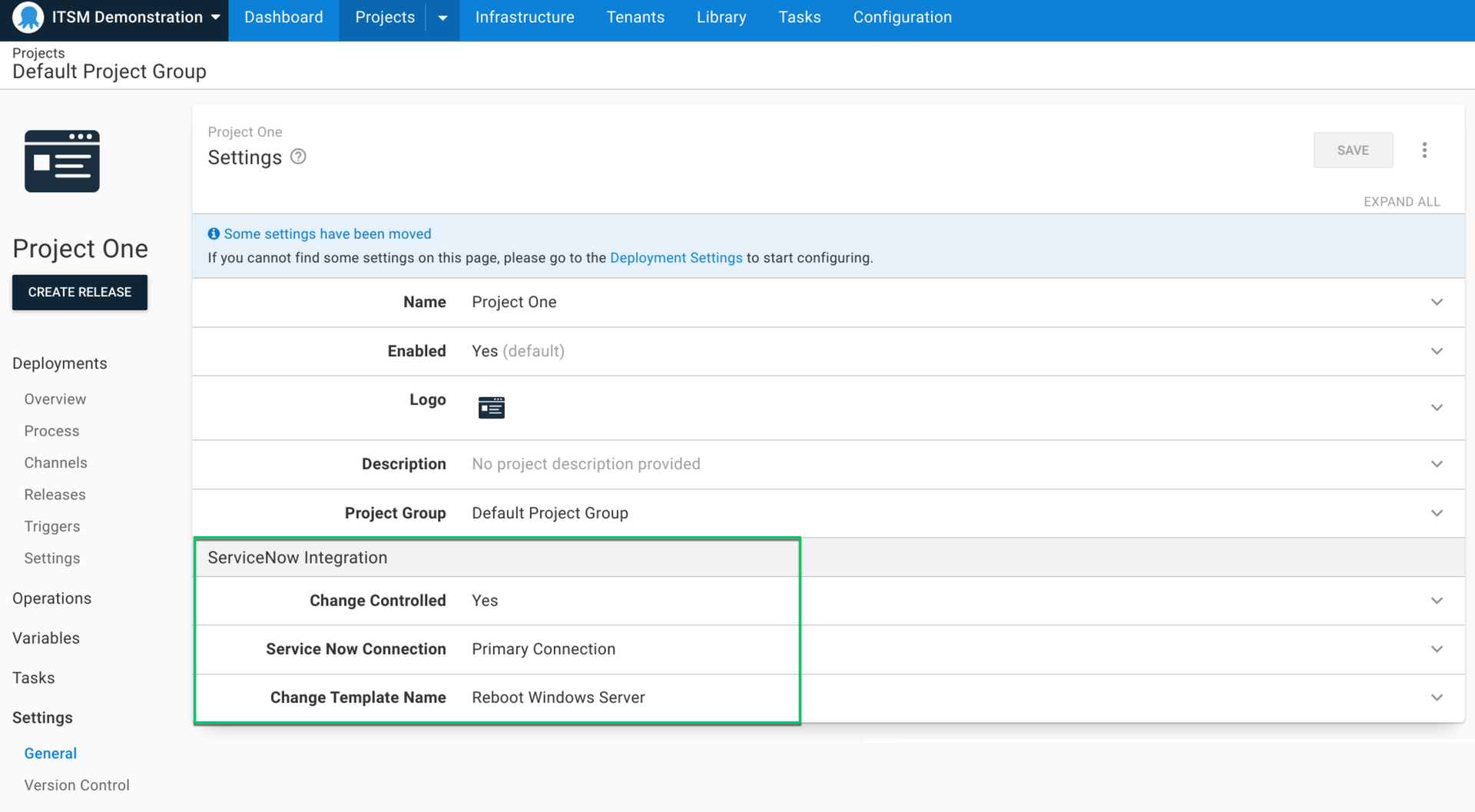Expand the Enabled setting row
This screenshot has width=1475, height=812.
(x=1437, y=351)
